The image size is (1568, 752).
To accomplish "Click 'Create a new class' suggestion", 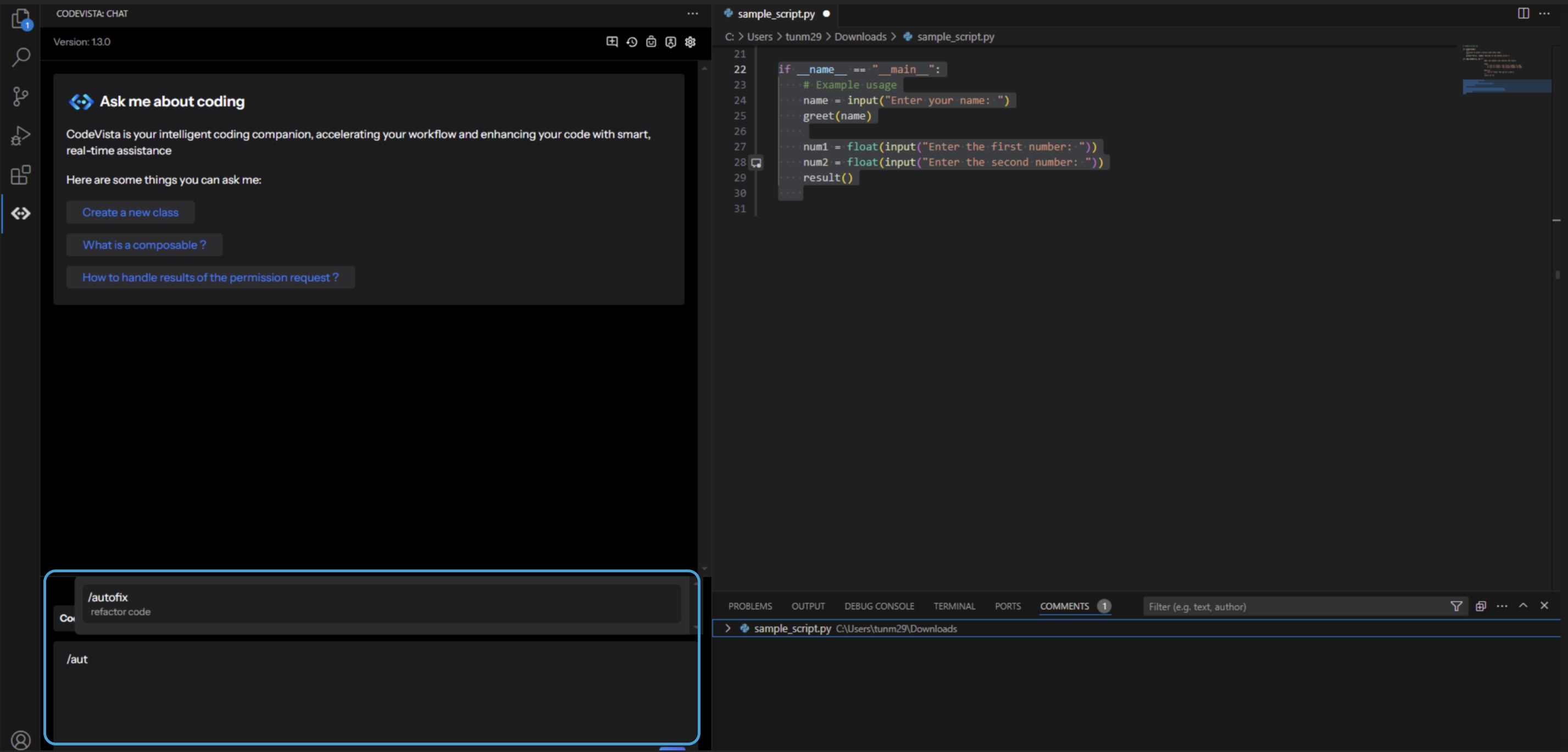I will [x=130, y=213].
